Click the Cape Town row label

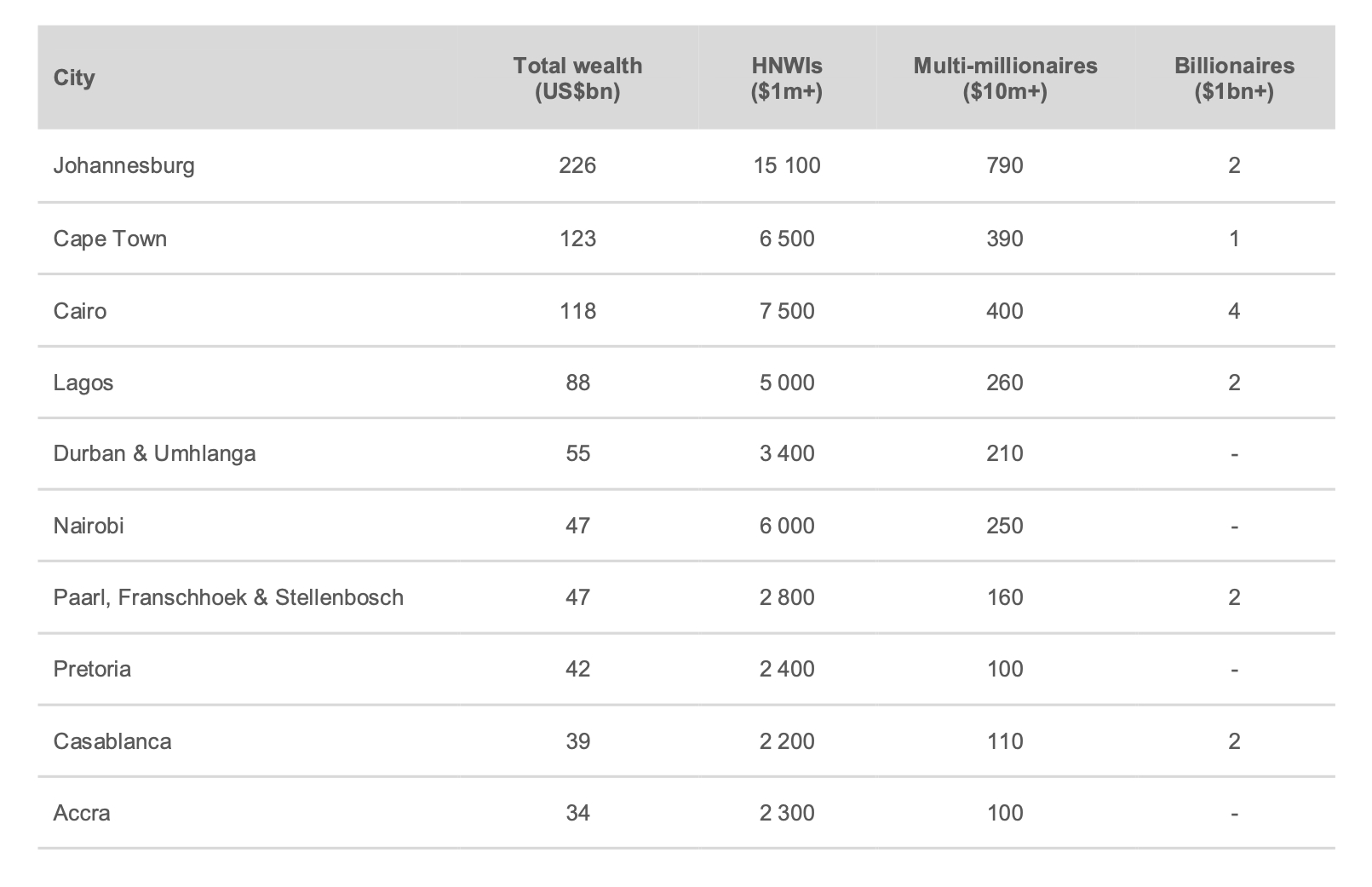click(x=110, y=239)
